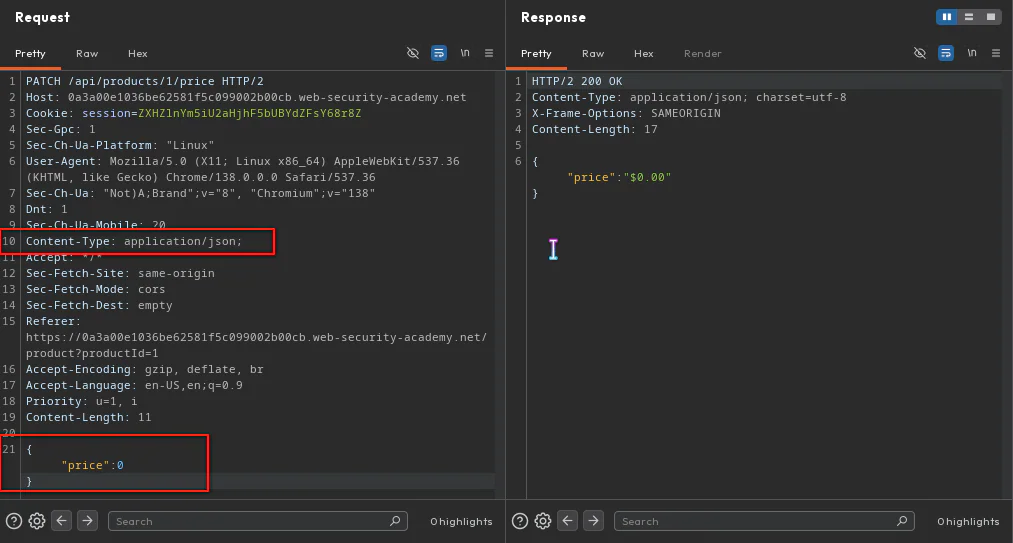Open the Response Render tab
This screenshot has height=543, width=1013.
[x=702, y=54]
